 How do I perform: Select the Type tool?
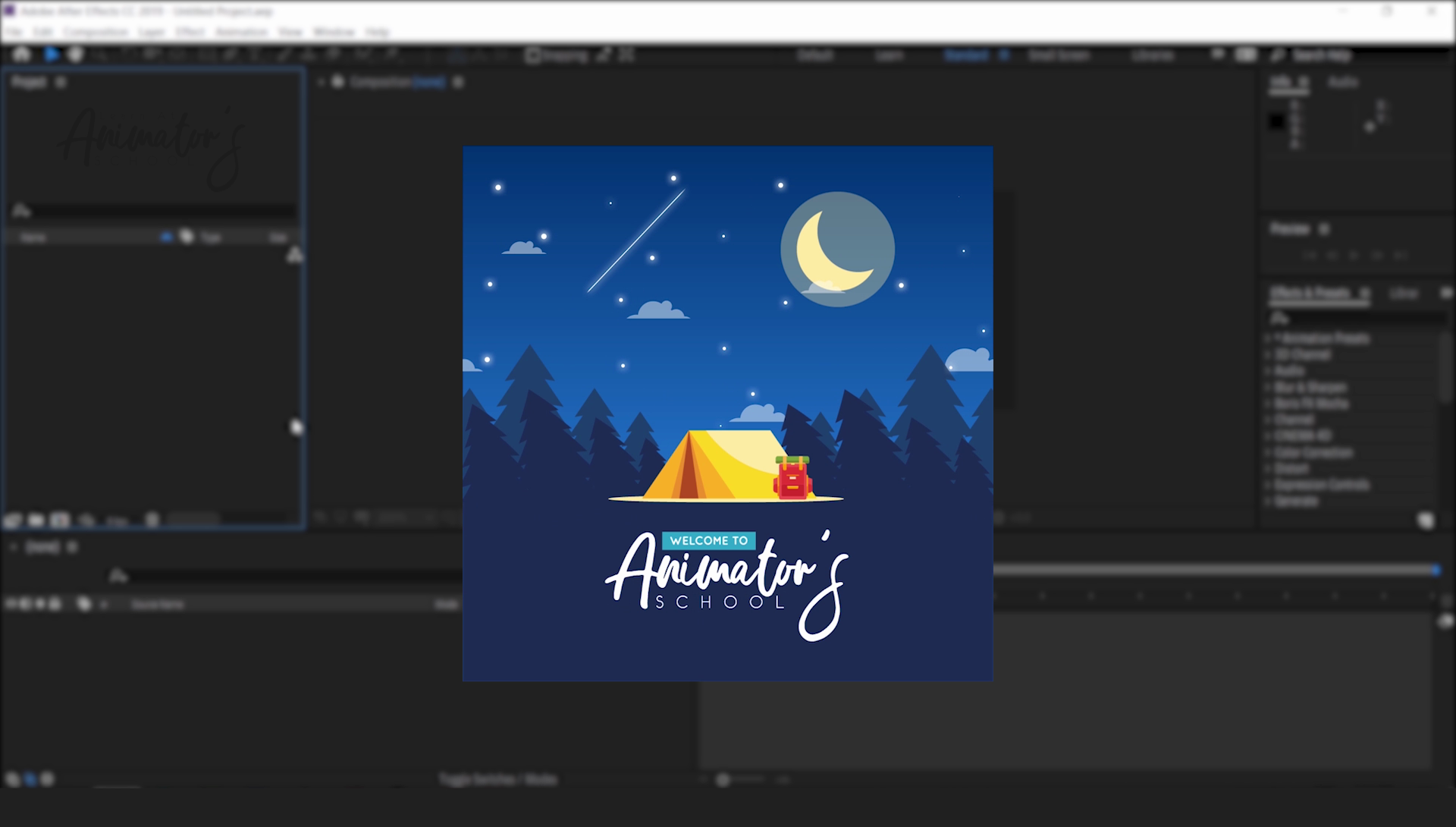[256, 55]
